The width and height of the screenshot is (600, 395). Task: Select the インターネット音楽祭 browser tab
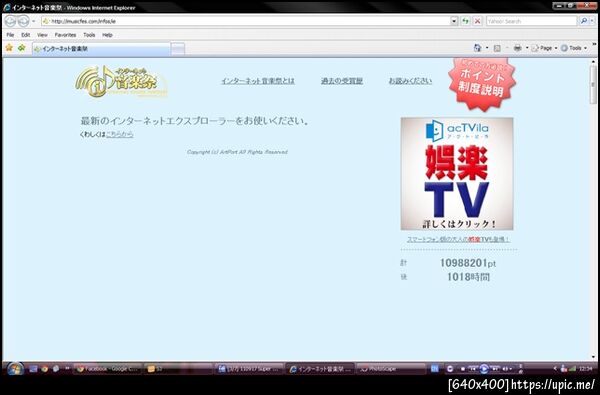(101, 49)
